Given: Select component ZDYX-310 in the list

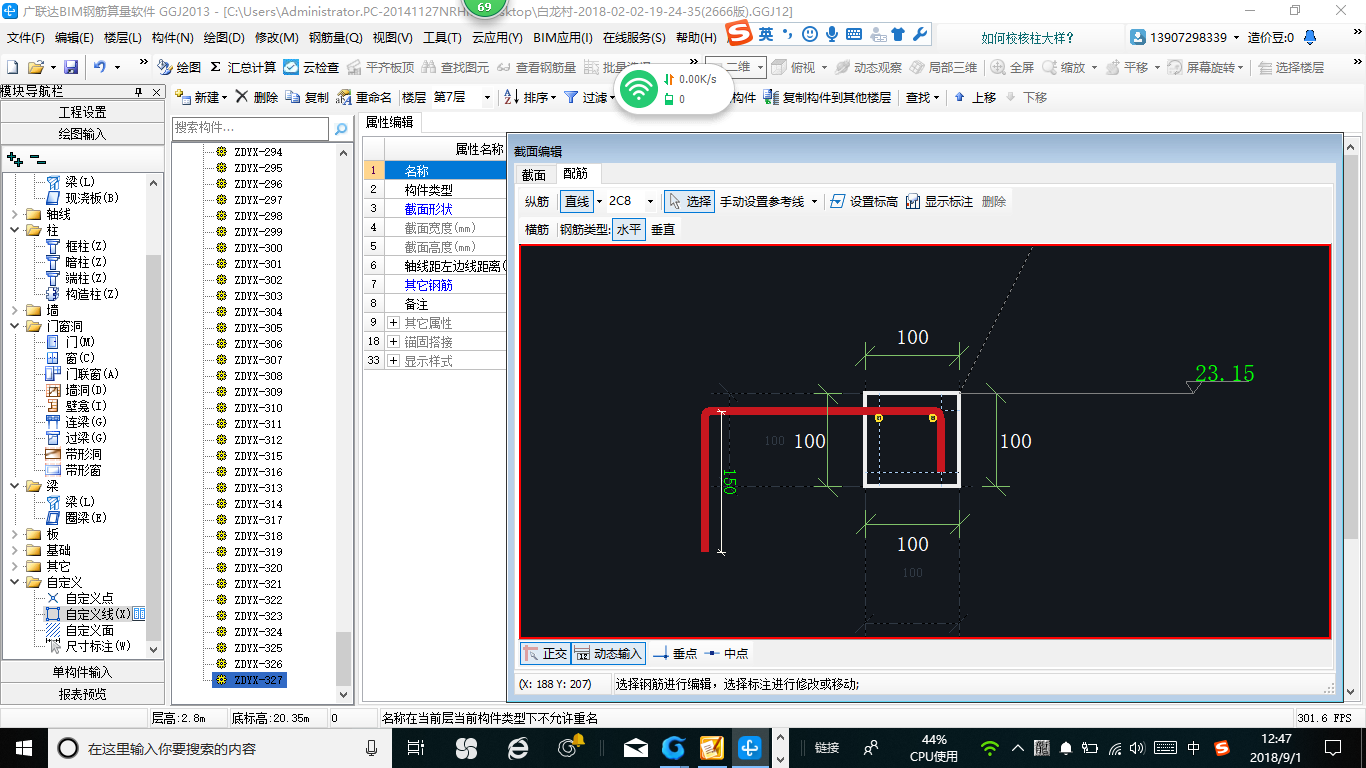Looking at the screenshot, I should (258, 408).
